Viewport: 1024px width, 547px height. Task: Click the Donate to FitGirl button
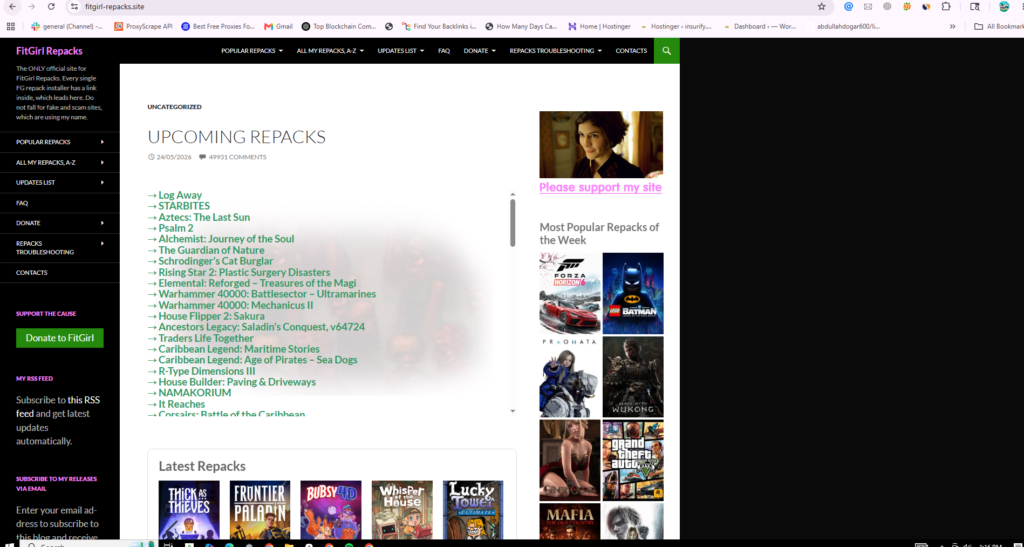click(59, 338)
